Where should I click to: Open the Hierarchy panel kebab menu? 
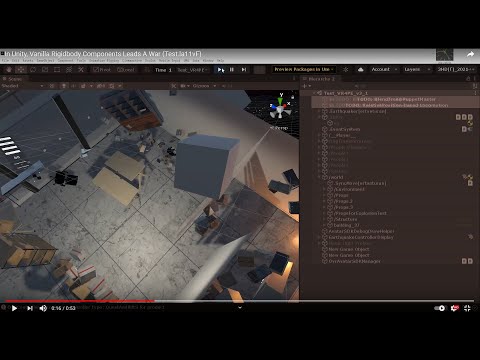coord(475,79)
